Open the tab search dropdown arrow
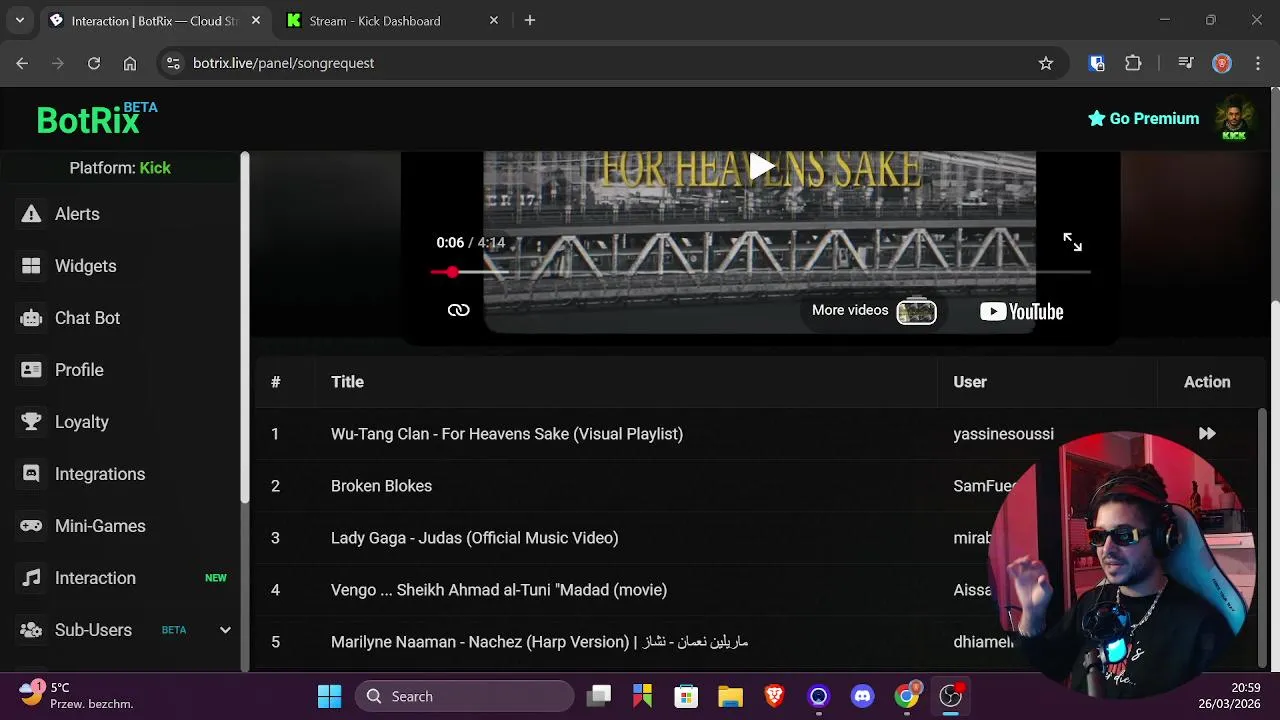Viewport: 1280px width, 720px height. click(x=19, y=20)
